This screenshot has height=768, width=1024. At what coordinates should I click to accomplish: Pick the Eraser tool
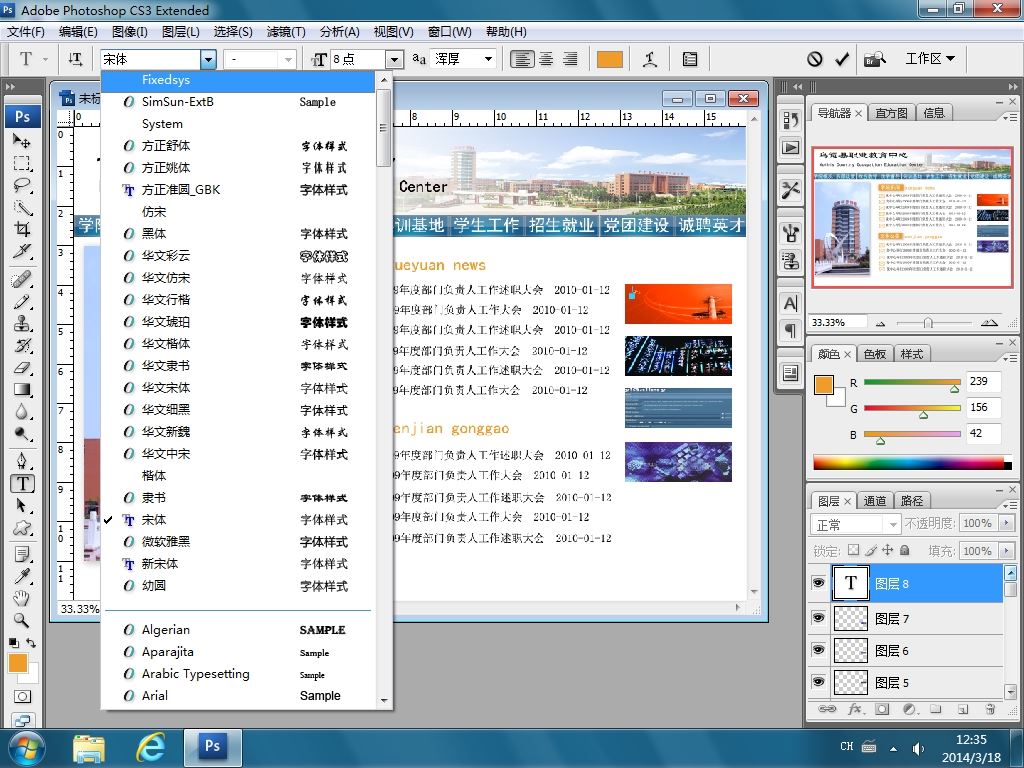tap(22, 368)
